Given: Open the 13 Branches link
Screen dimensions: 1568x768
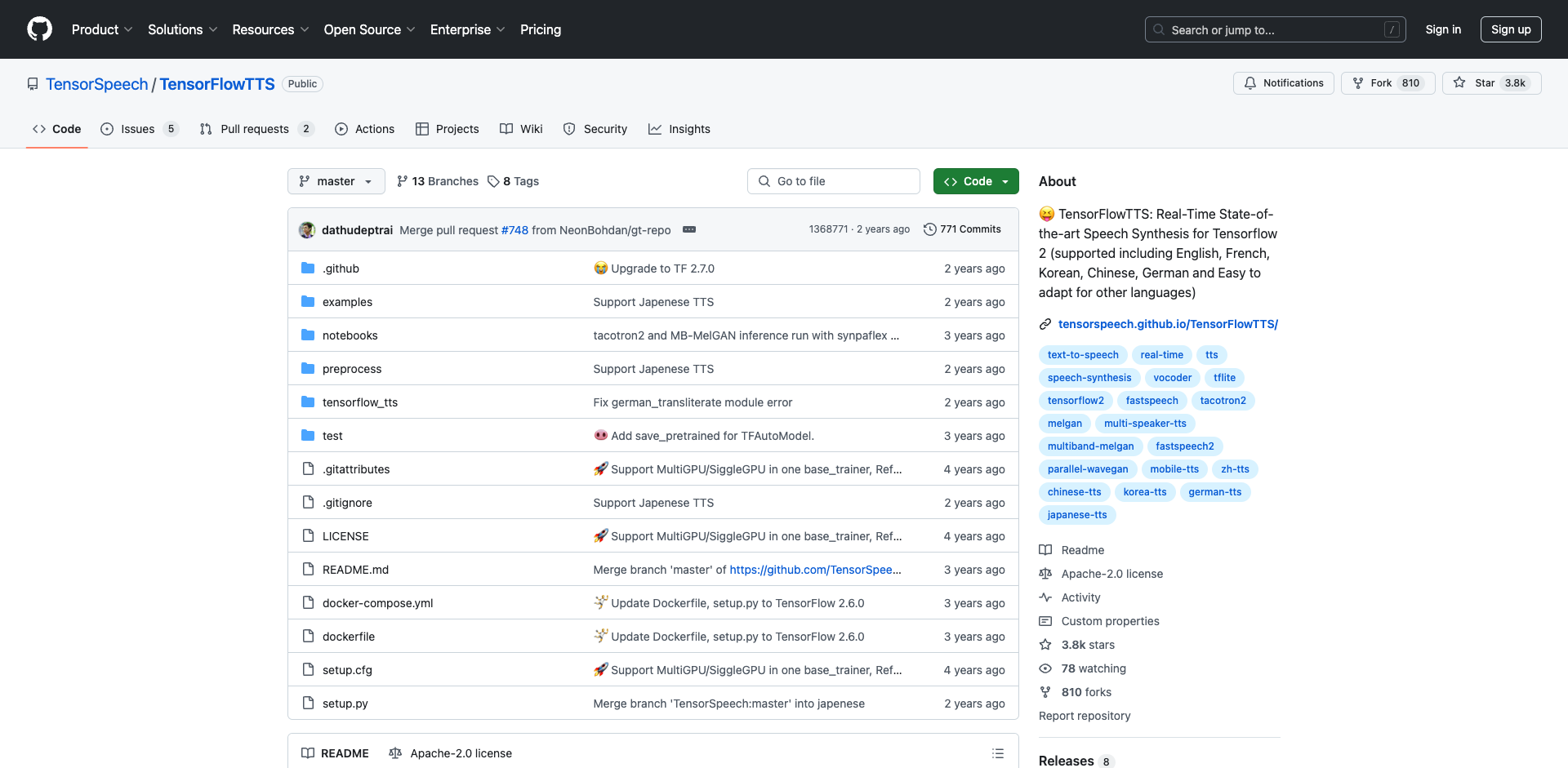Looking at the screenshot, I should (438, 181).
